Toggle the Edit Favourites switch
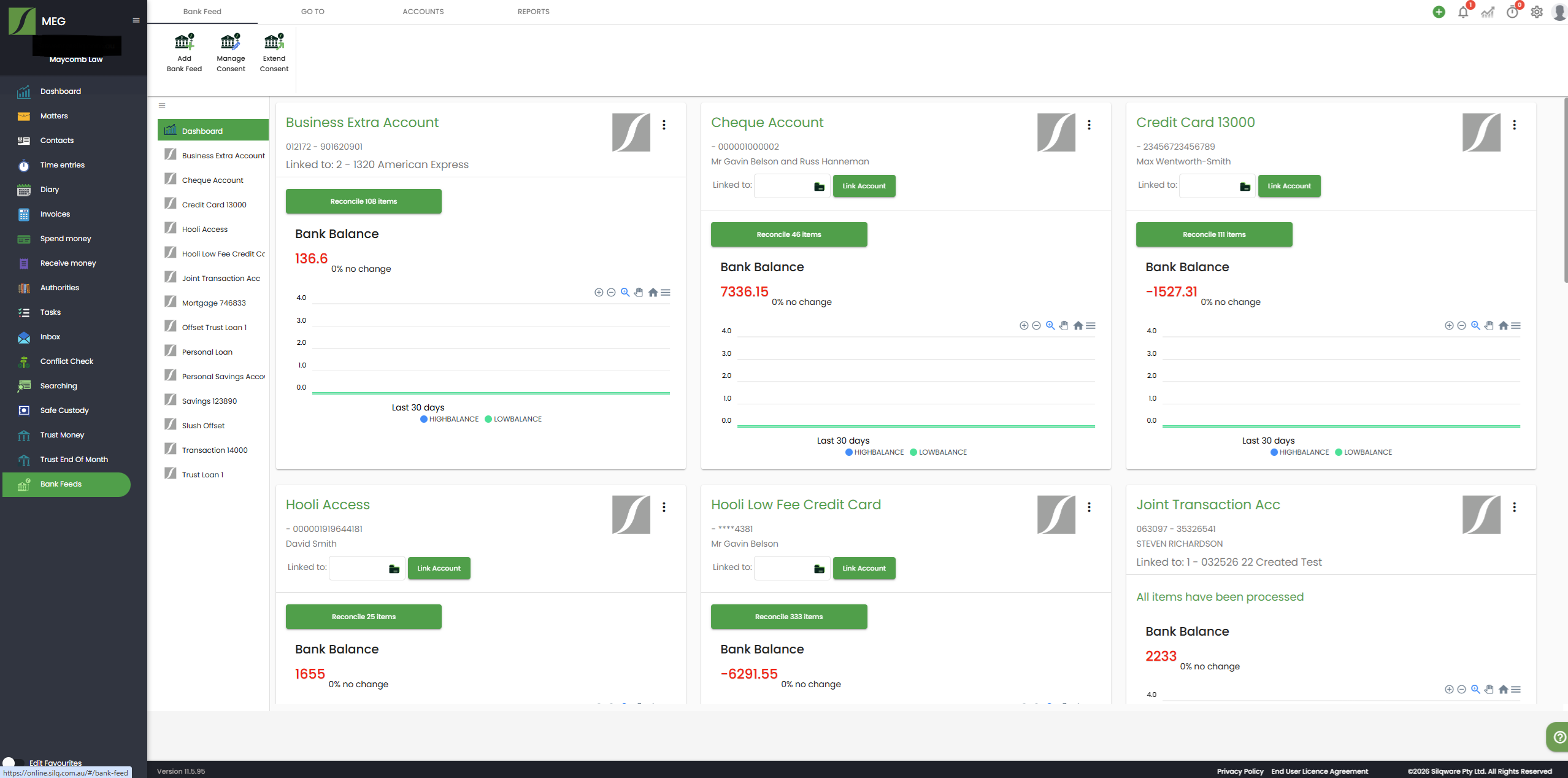The image size is (1568, 778). pos(13,763)
